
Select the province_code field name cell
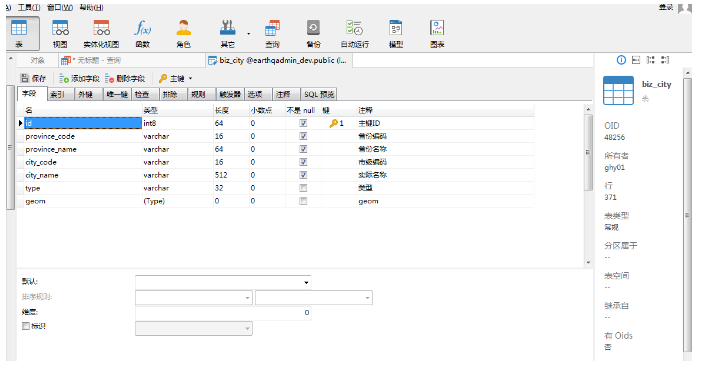[83, 136]
